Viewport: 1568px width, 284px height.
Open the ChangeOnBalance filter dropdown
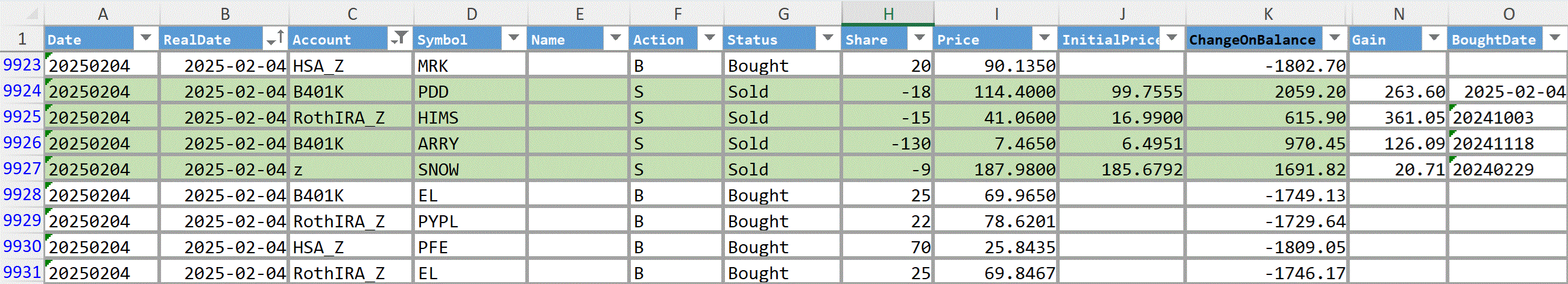click(1334, 39)
